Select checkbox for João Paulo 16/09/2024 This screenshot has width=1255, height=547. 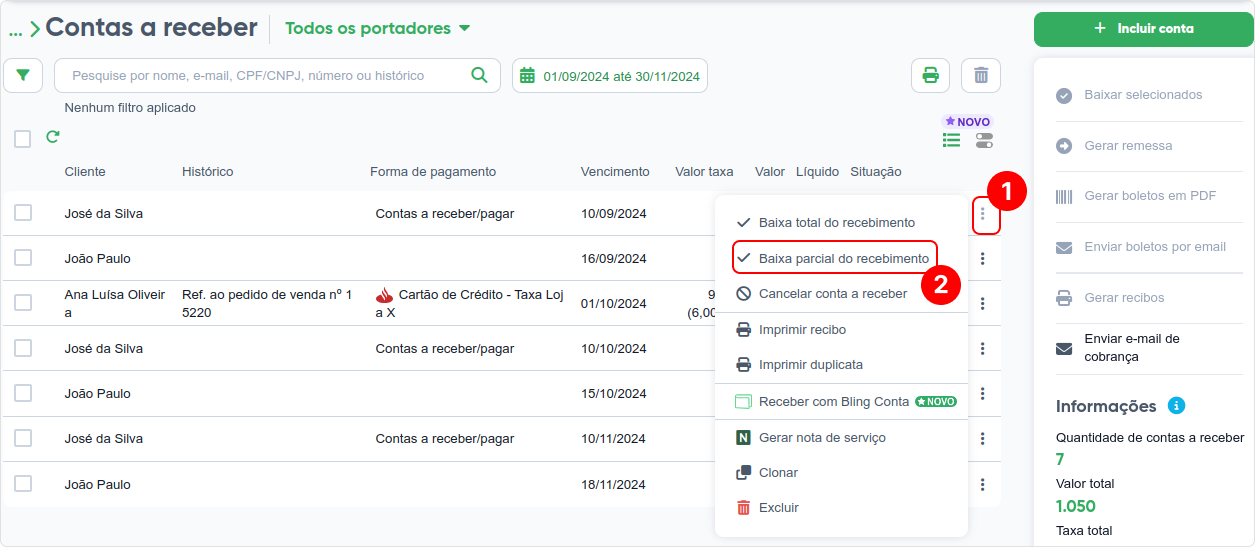[x=23, y=258]
